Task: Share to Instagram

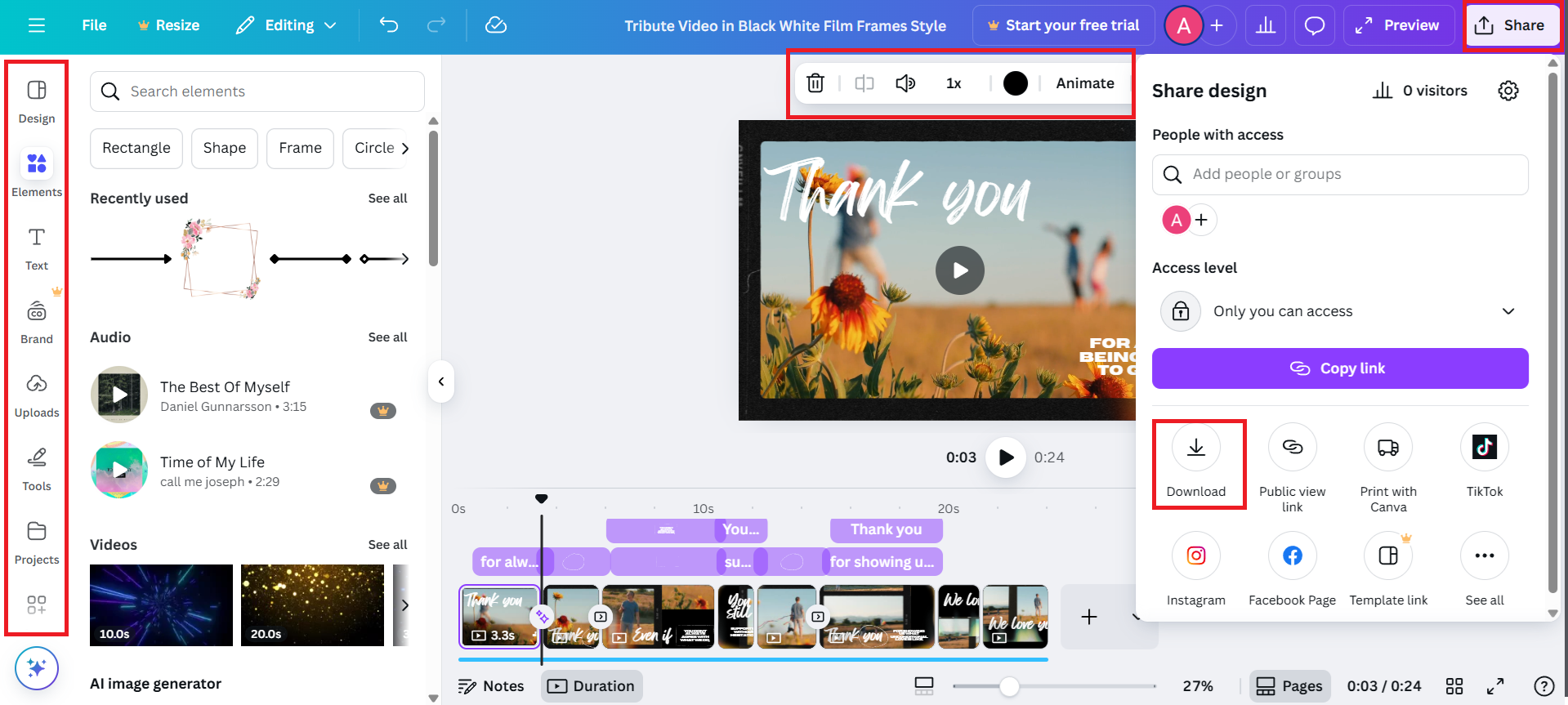Action: pyautogui.click(x=1196, y=569)
